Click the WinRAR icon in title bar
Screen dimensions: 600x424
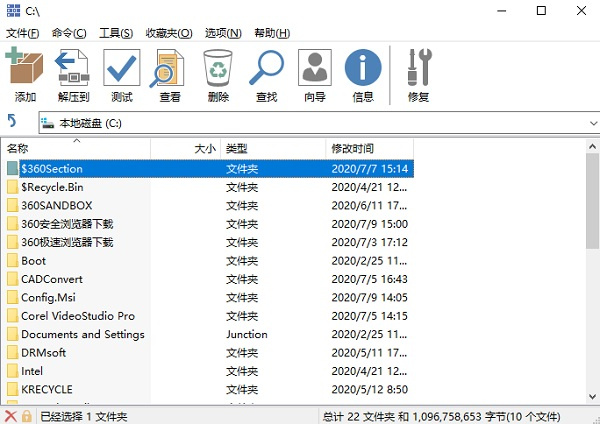pyautogui.click(x=13, y=10)
